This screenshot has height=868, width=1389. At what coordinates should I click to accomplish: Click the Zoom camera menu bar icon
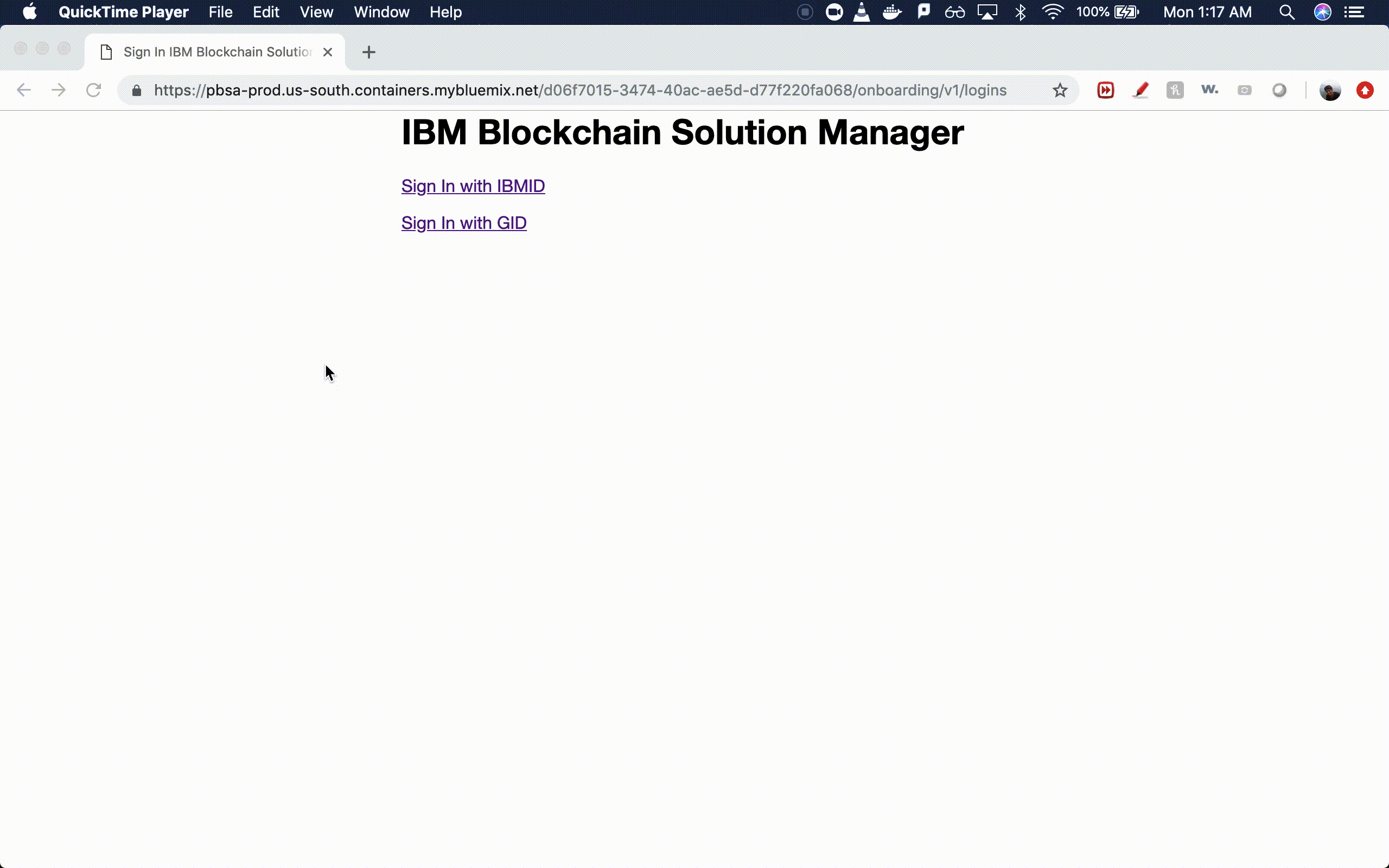pos(834,12)
